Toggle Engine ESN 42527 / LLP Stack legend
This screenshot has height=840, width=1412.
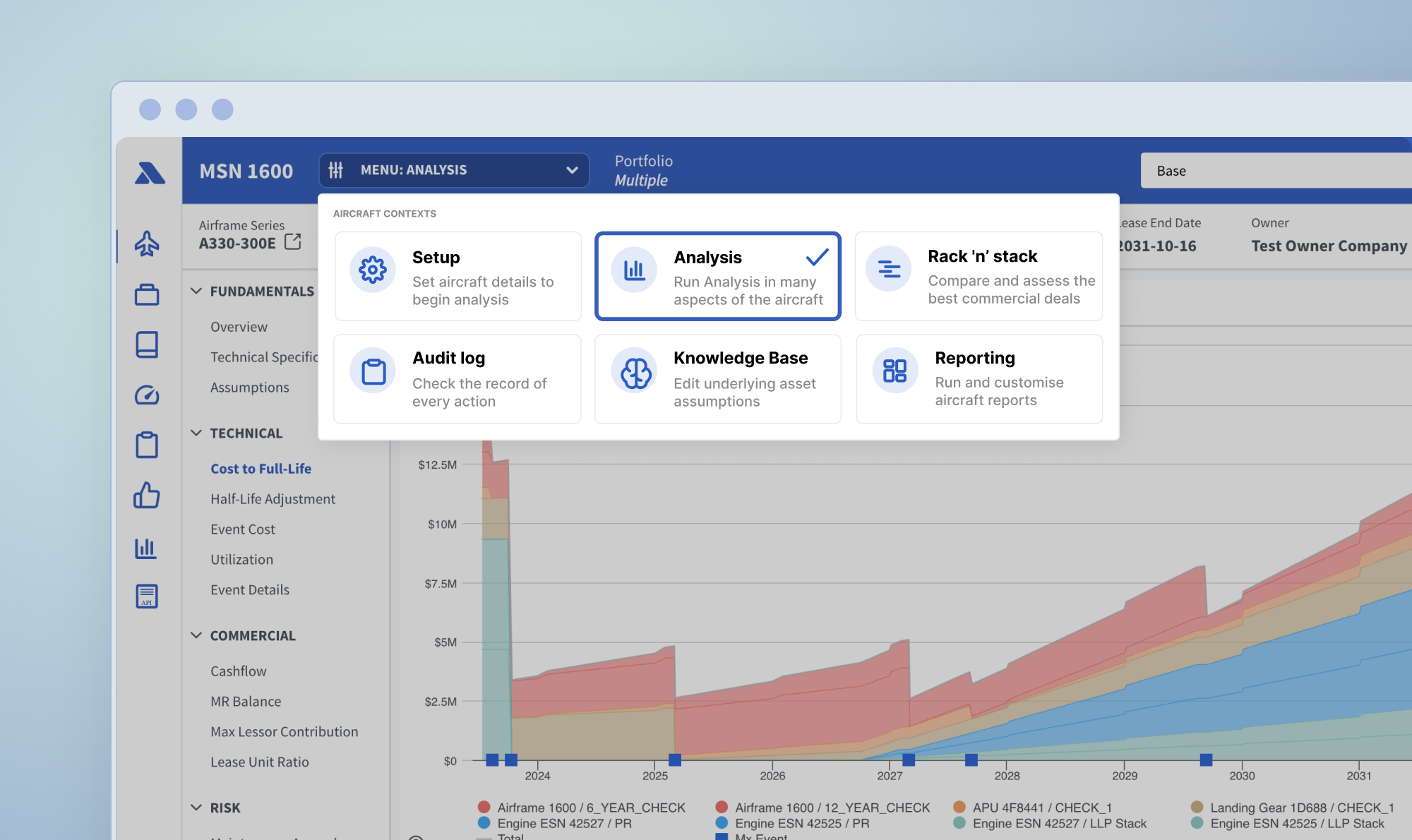[1050, 823]
